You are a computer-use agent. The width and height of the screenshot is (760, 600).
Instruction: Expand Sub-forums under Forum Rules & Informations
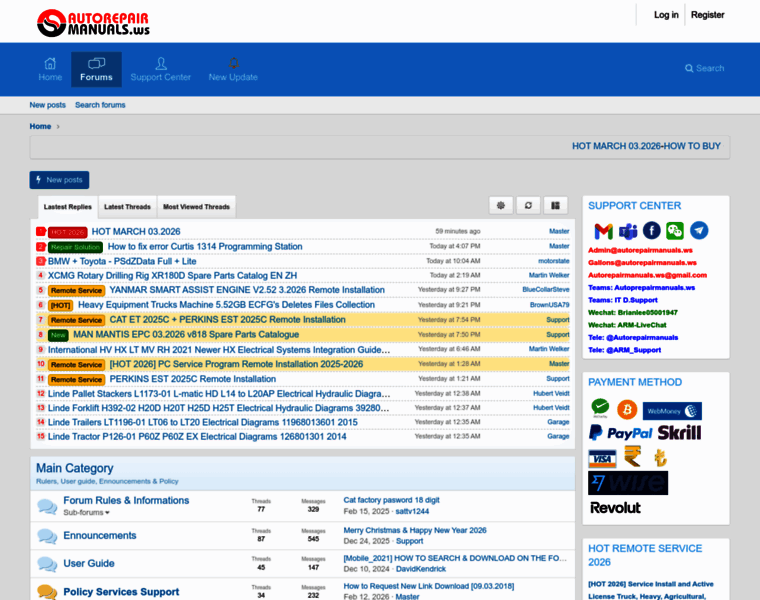(87, 513)
